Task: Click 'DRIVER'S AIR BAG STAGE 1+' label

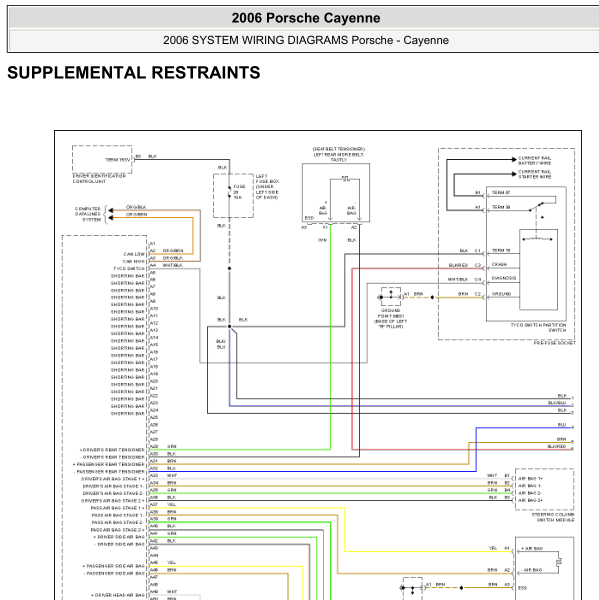Action: [x=113, y=479]
